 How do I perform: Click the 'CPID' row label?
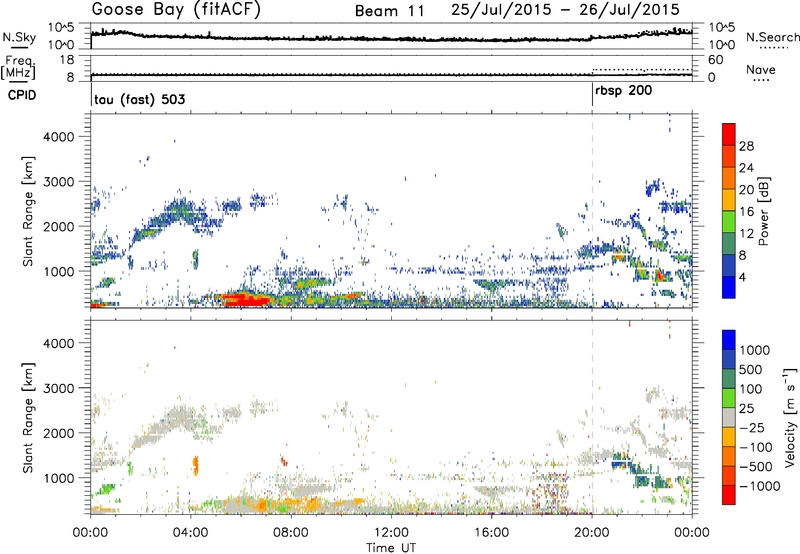(22, 95)
